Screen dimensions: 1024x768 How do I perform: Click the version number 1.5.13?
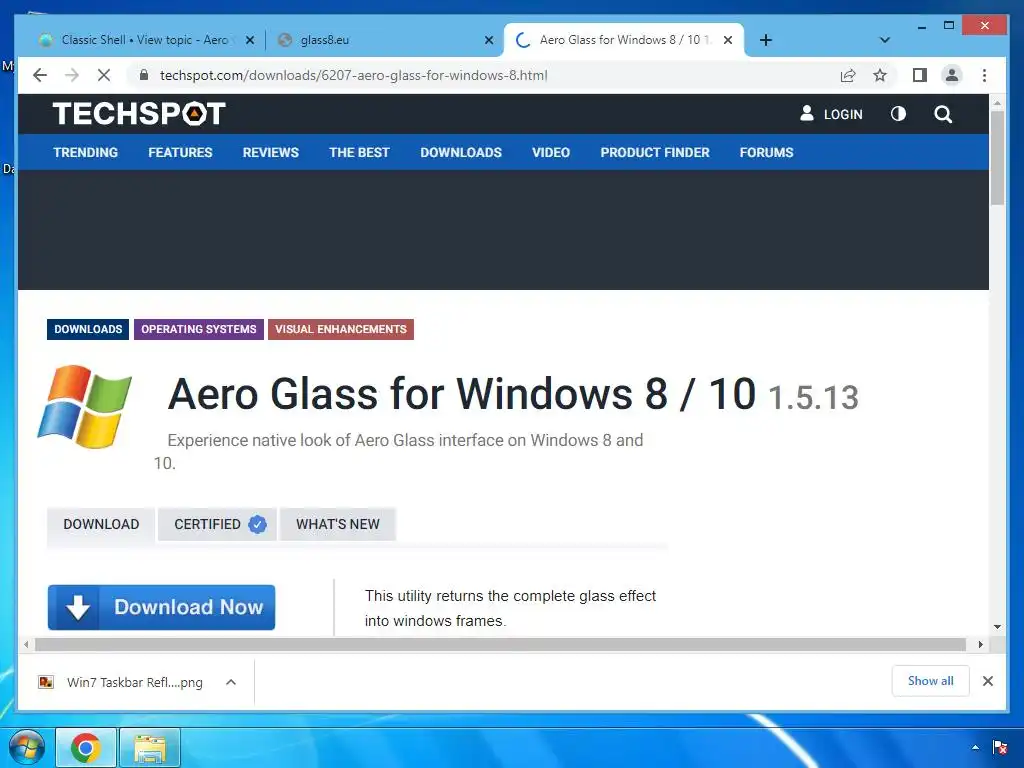[x=813, y=398]
